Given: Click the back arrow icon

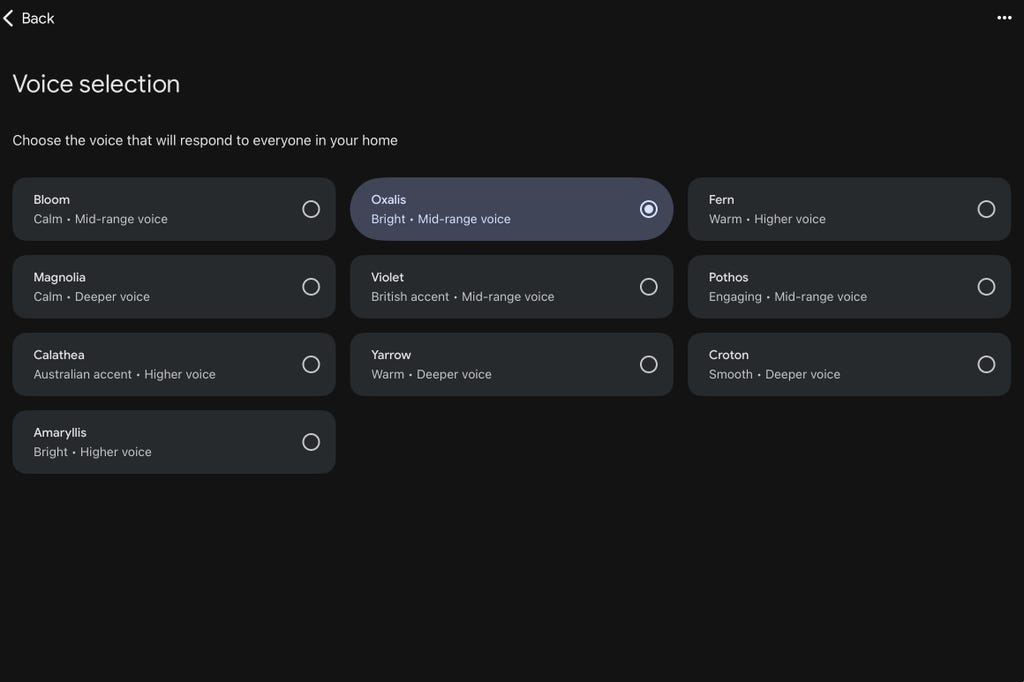Looking at the screenshot, I should coord(9,18).
